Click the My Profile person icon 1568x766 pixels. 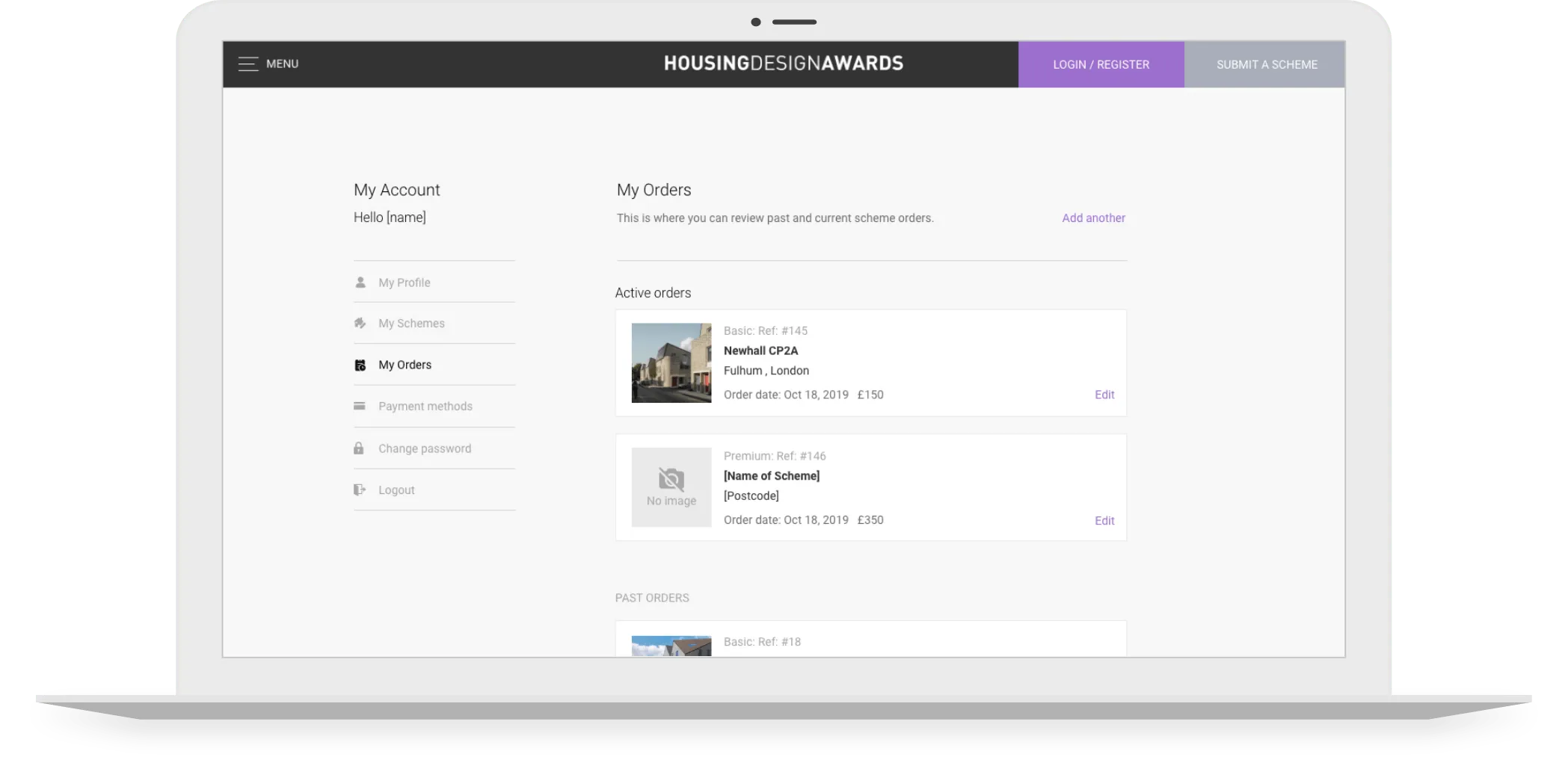(x=360, y=282)
